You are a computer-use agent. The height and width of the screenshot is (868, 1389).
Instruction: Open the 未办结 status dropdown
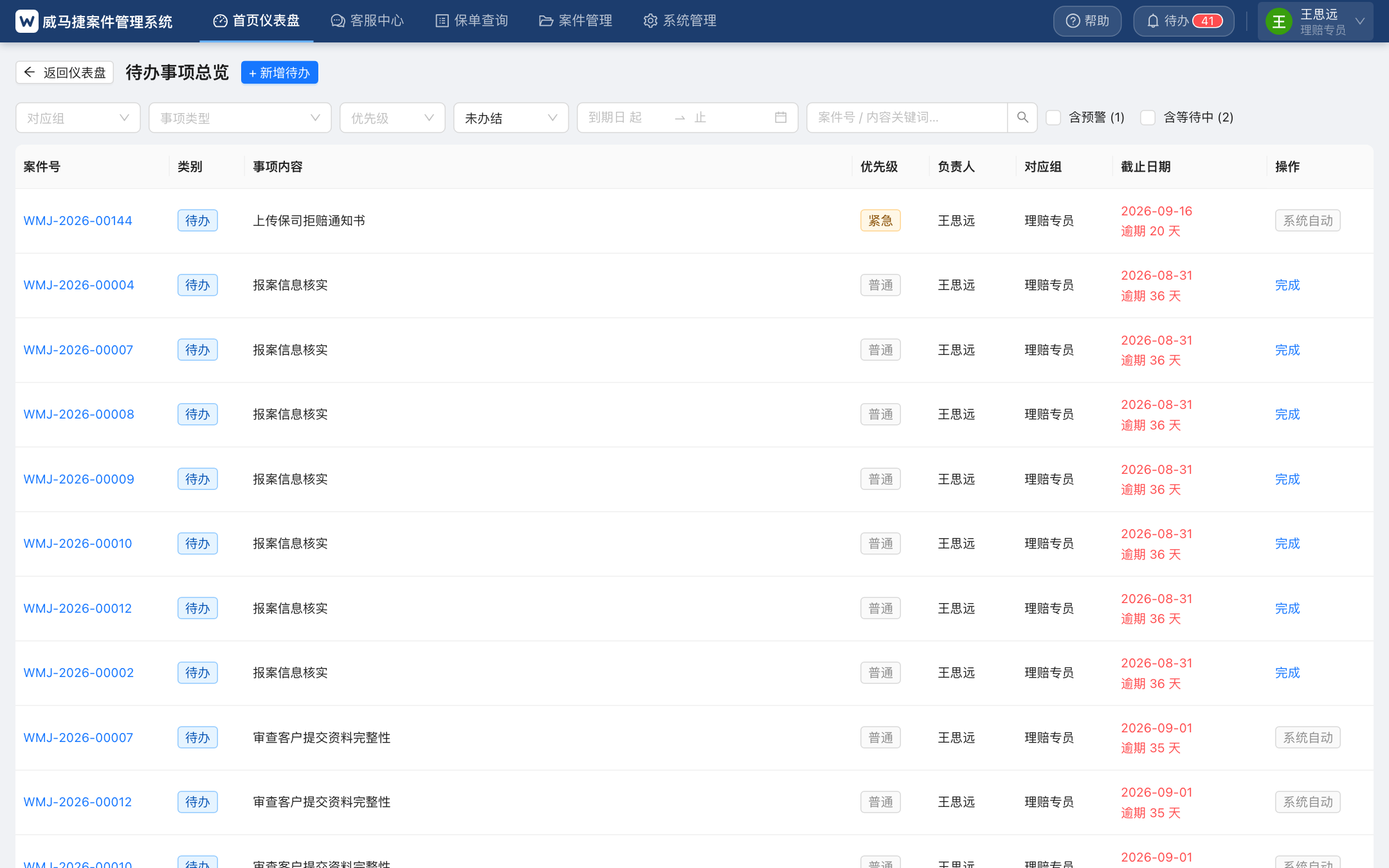coord(511,118)
